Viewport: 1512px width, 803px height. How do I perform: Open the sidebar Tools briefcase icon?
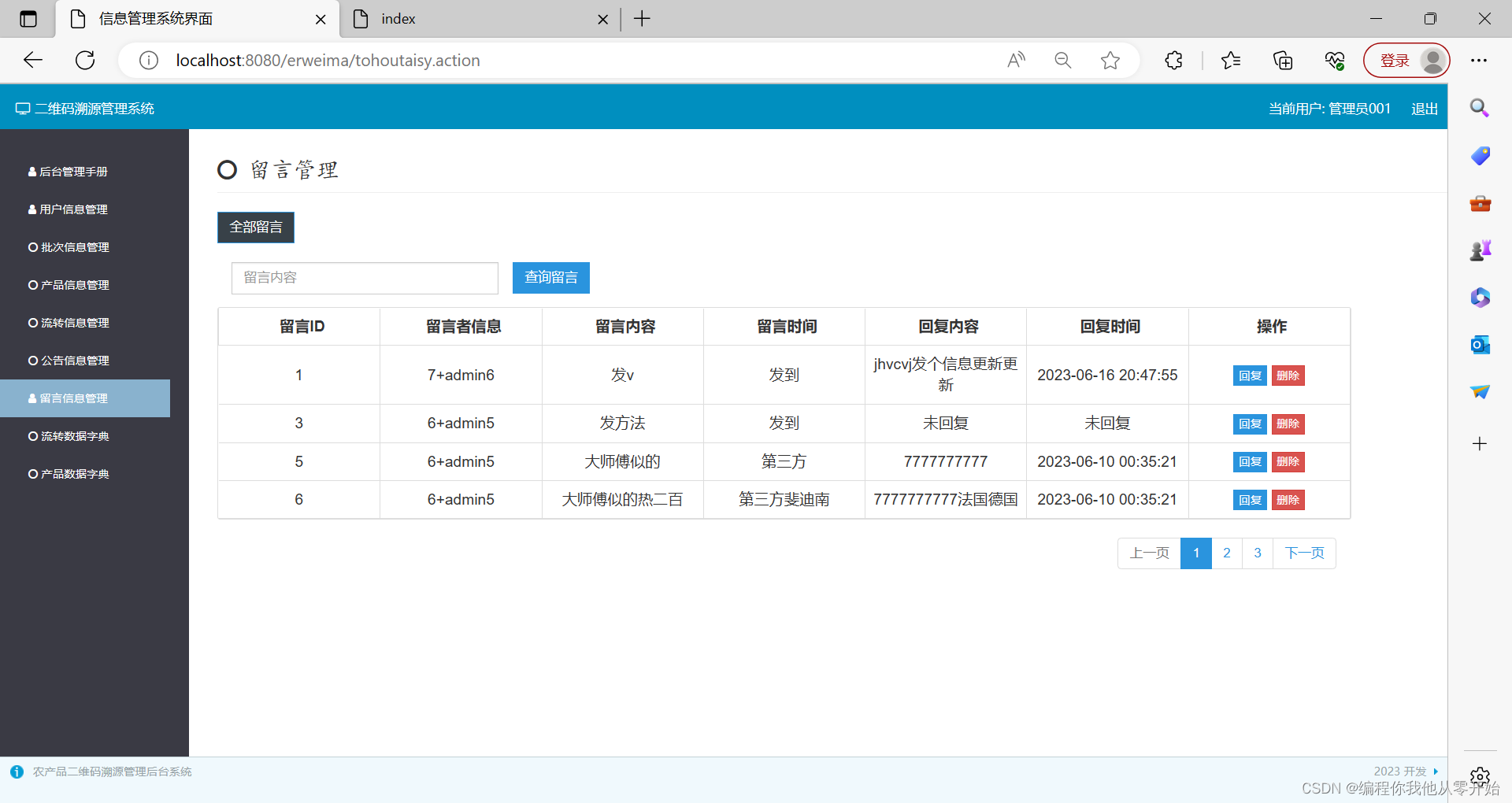click(x=1480, y=203)
